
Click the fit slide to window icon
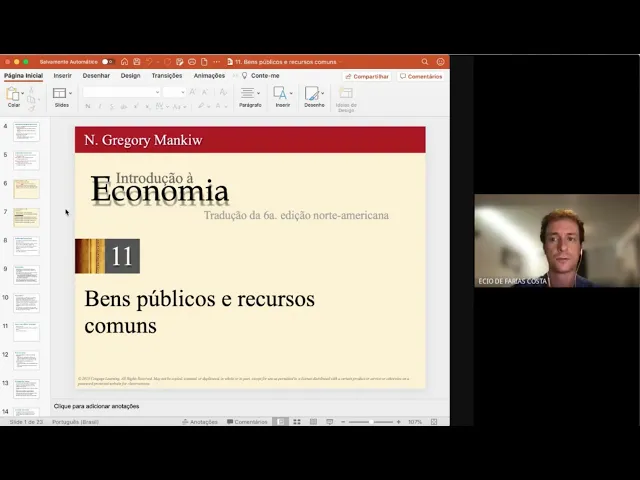(434, 422)
